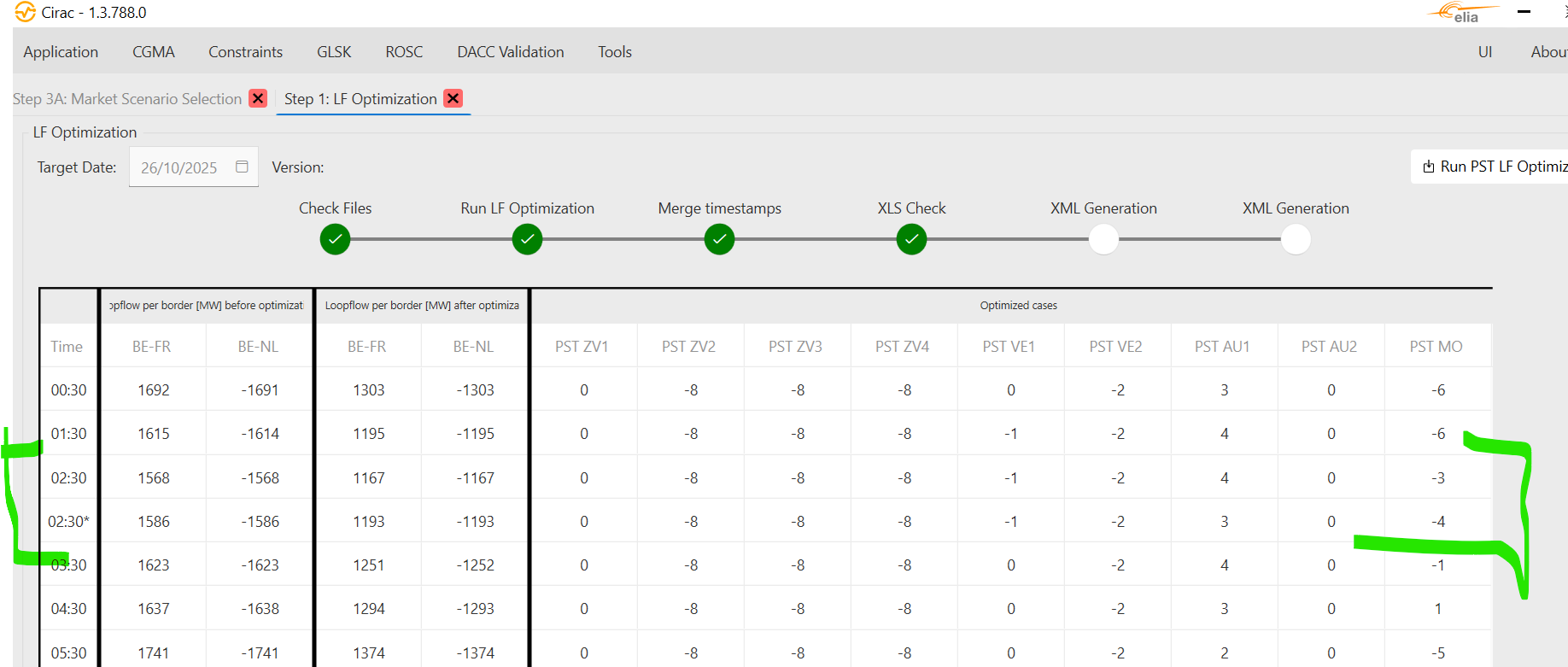Click the first XML Generation empty step circle
Viewport: 1568px width, 667px height.
[1103, 239]
